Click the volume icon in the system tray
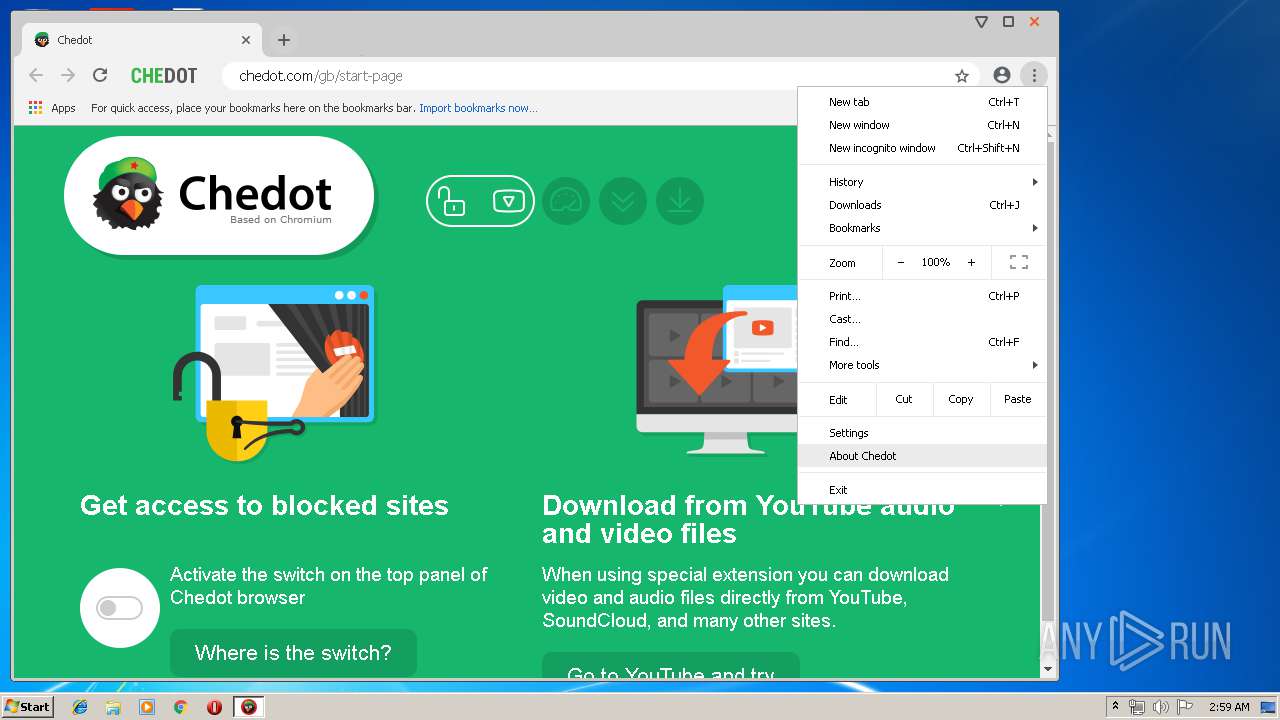Viewport: 1280px width, 720px height. (1160, 707)
